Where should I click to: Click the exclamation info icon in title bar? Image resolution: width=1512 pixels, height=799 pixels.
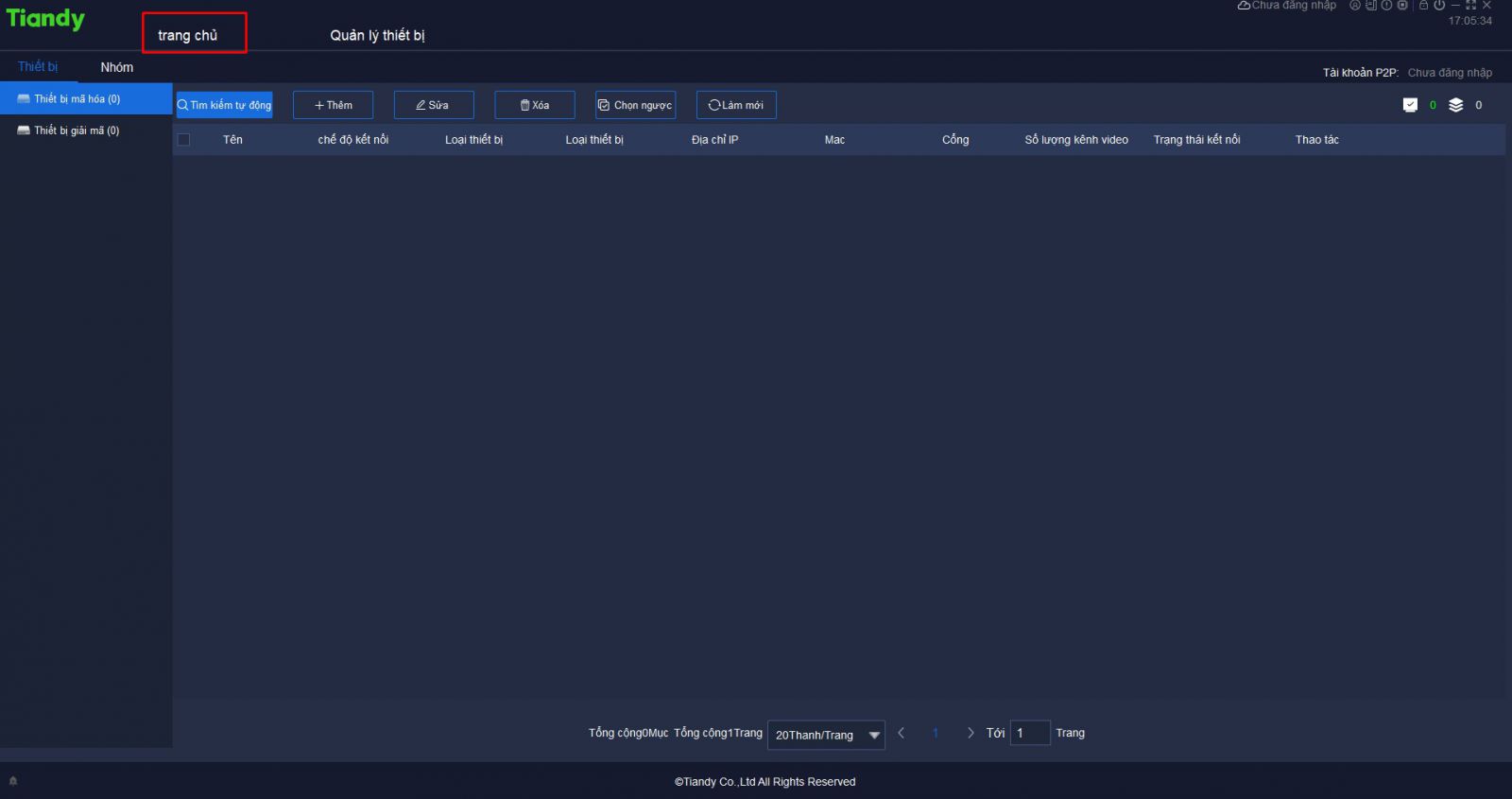(1386, 6)
